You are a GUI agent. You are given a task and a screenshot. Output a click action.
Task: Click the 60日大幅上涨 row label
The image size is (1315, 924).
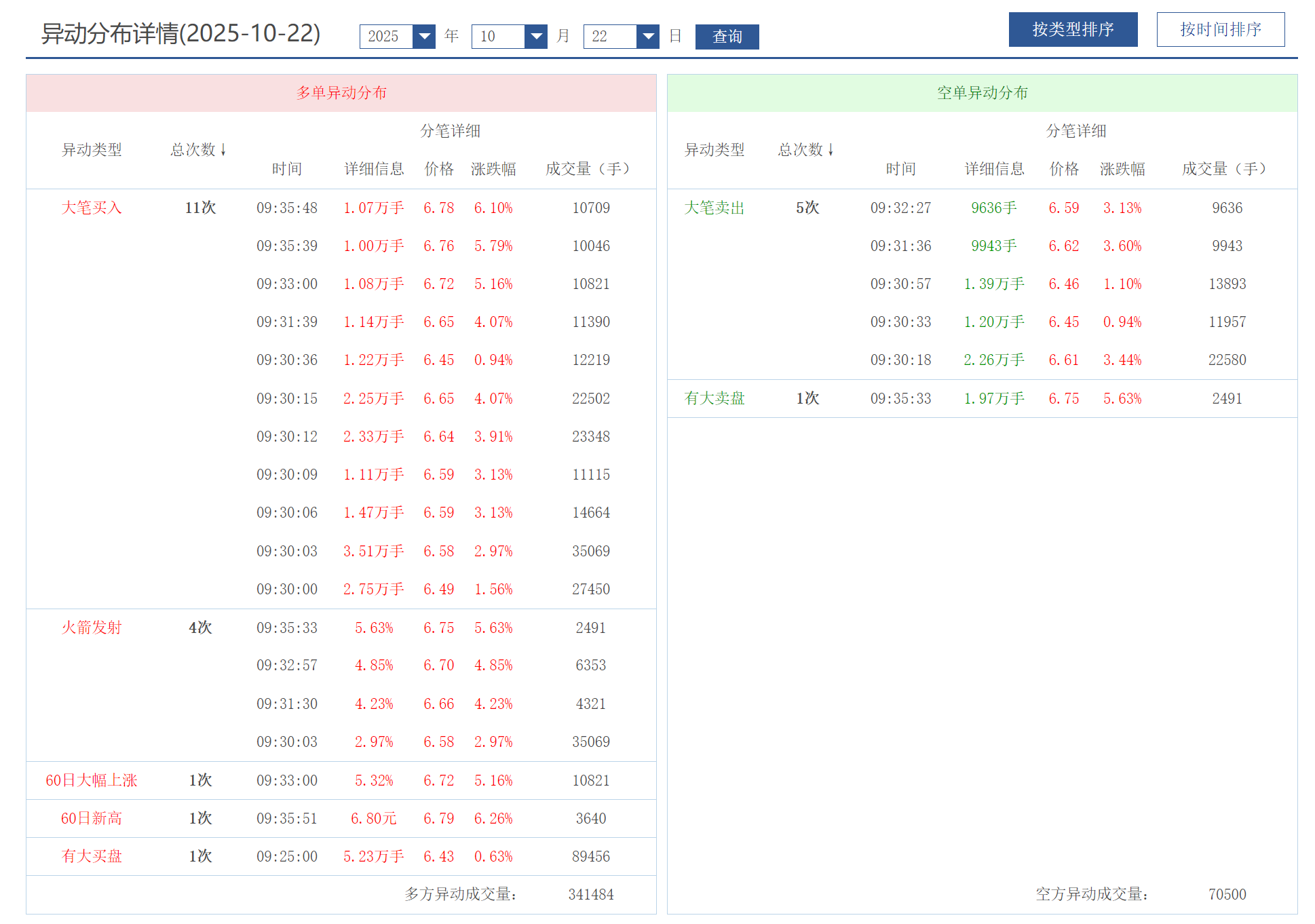pos(92,780)
